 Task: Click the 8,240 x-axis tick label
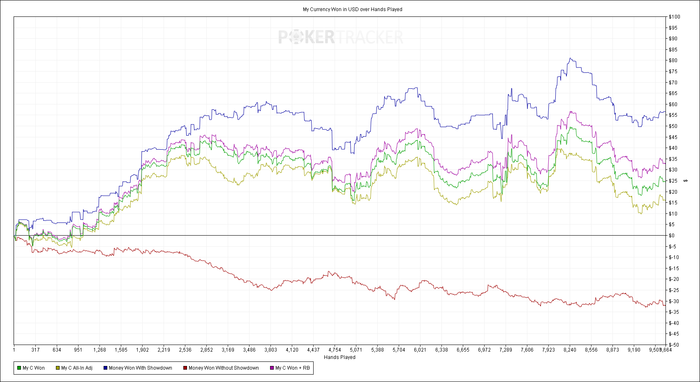[570, 350]
